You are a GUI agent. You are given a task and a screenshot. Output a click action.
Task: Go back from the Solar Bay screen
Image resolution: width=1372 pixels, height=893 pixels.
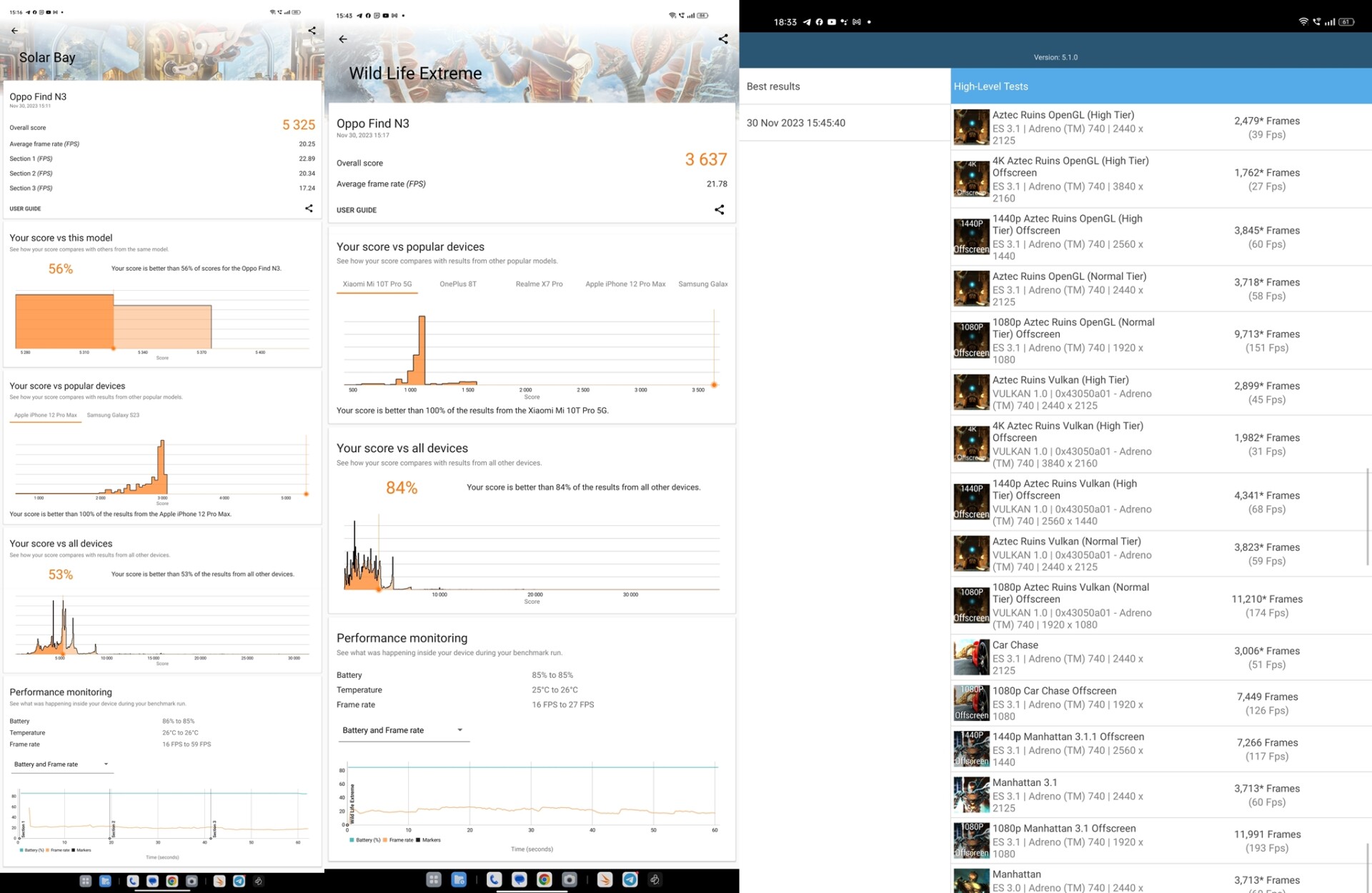click(14, 31)
